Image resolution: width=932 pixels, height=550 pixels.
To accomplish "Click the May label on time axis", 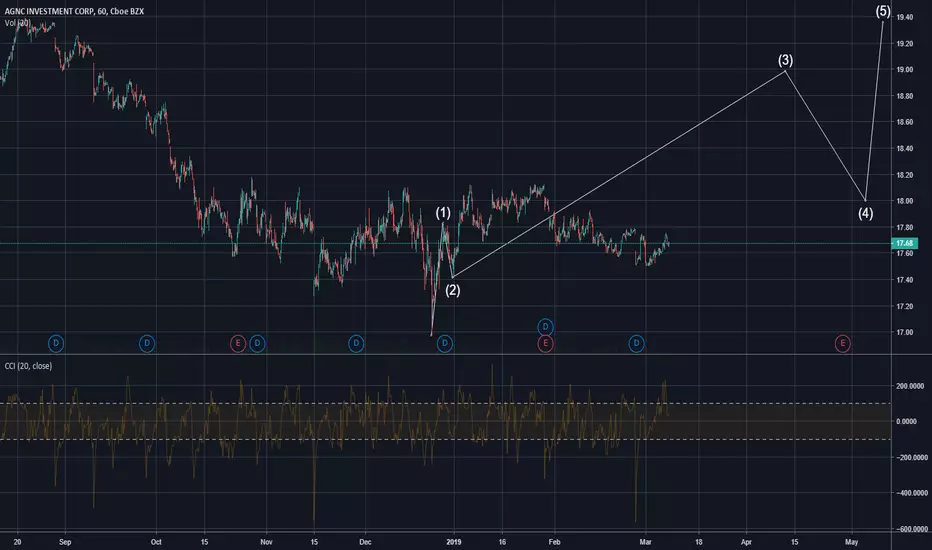I will point(851,542).
